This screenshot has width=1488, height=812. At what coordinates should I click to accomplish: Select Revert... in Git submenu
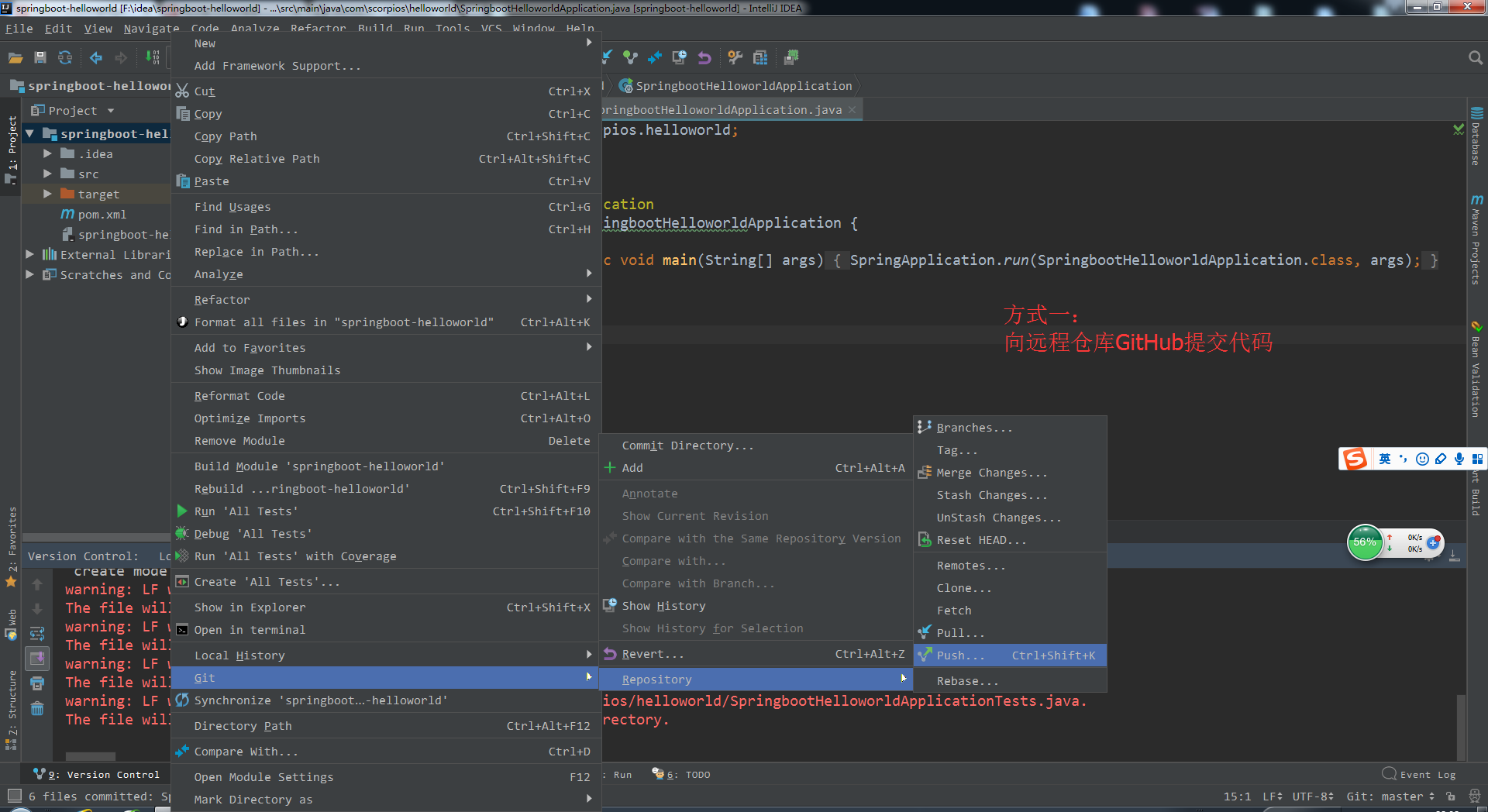pyautogui.click(x=756, y=654)
